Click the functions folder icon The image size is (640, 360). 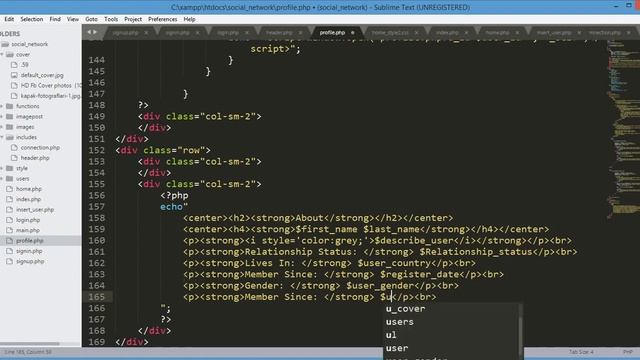point(10,106)
